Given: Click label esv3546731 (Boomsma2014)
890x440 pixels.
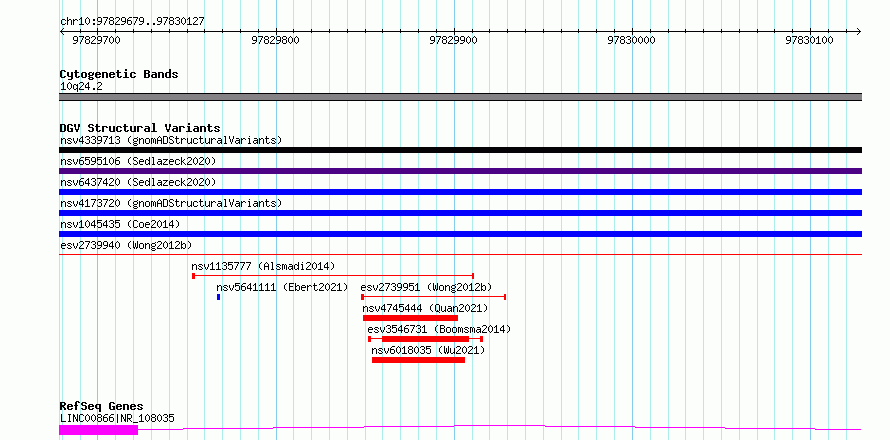Looking at the screenshot, I should (439, 329).
